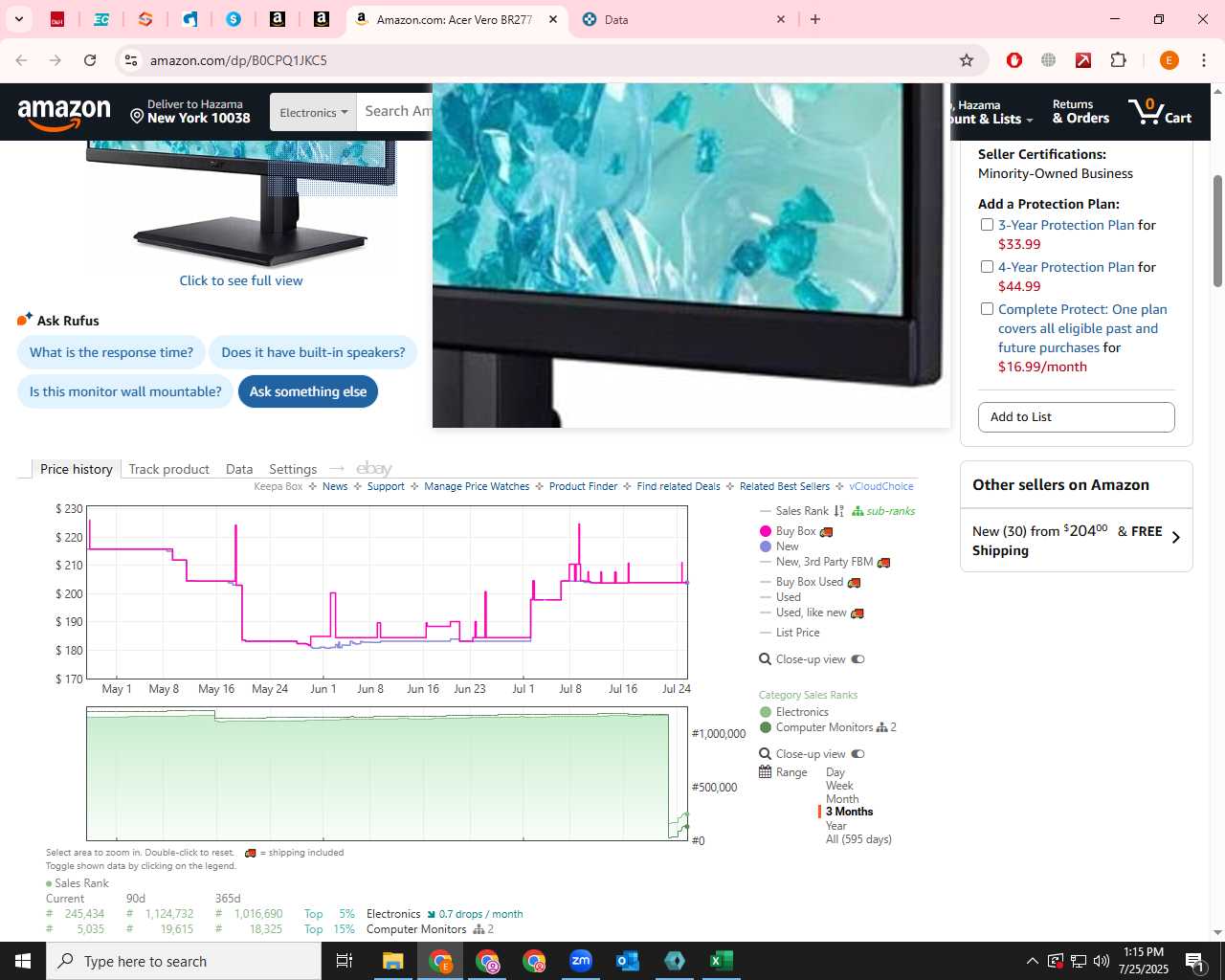Open the Chrome three-dot menu
Screen dimensions: 1225x980
tap(1204, 60)
